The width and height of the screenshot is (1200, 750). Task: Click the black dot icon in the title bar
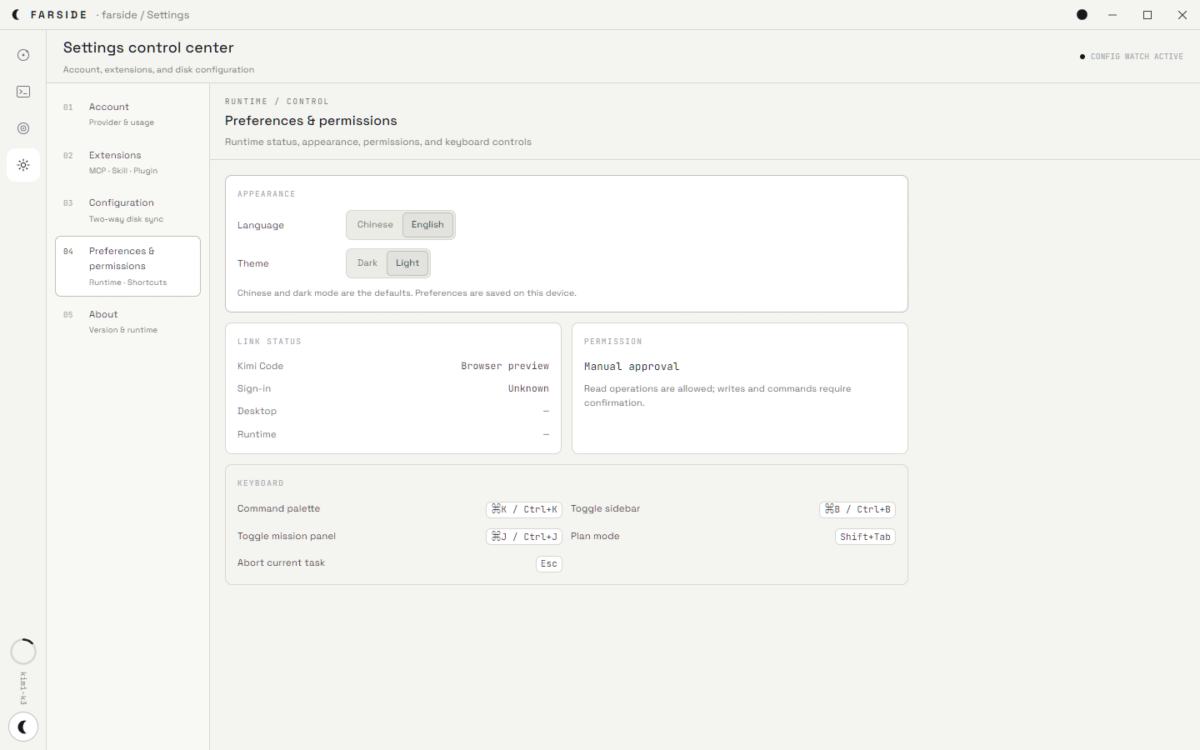(x=1082, y=15)
